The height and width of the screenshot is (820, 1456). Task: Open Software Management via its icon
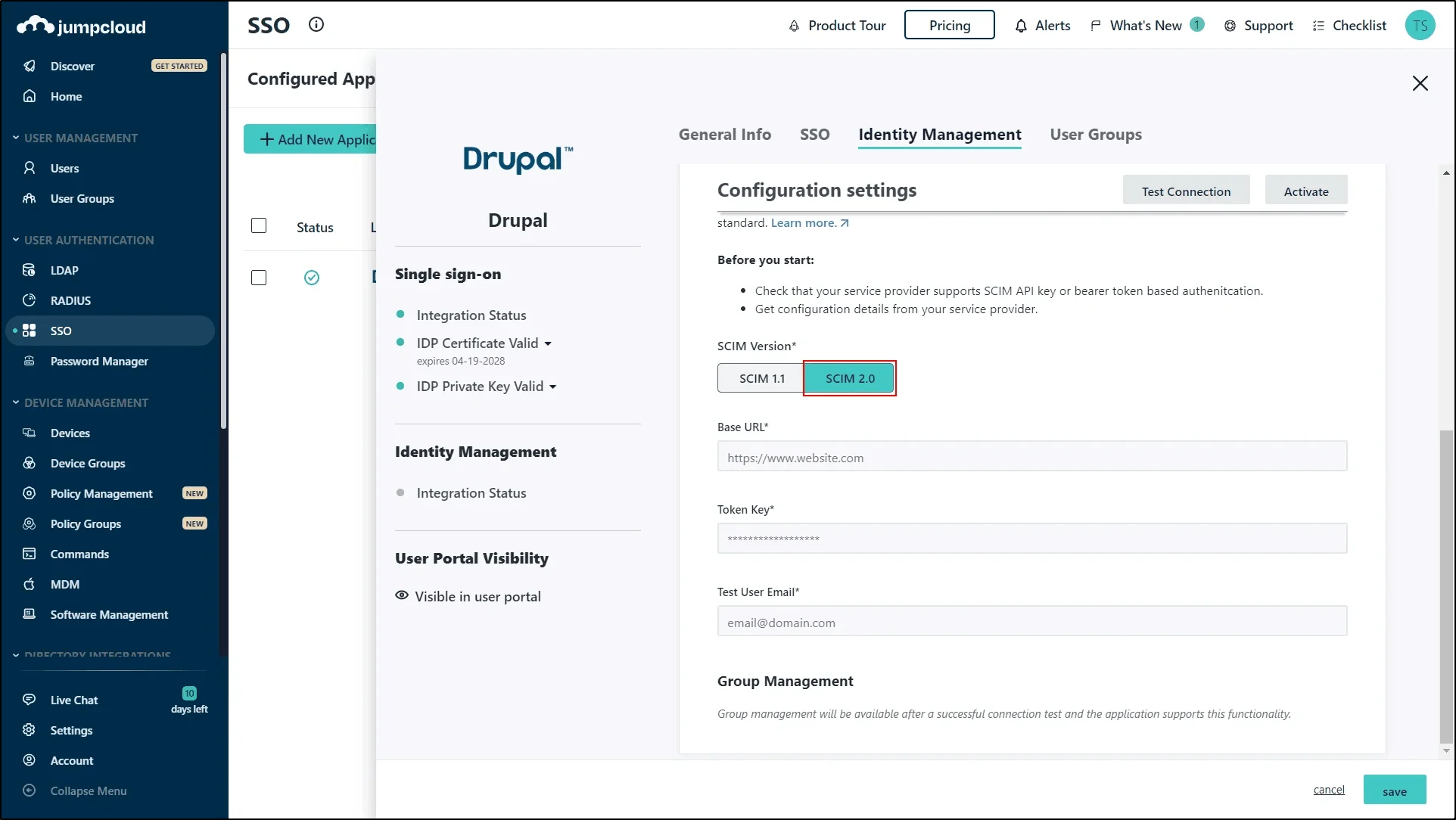tap(30, 614)
